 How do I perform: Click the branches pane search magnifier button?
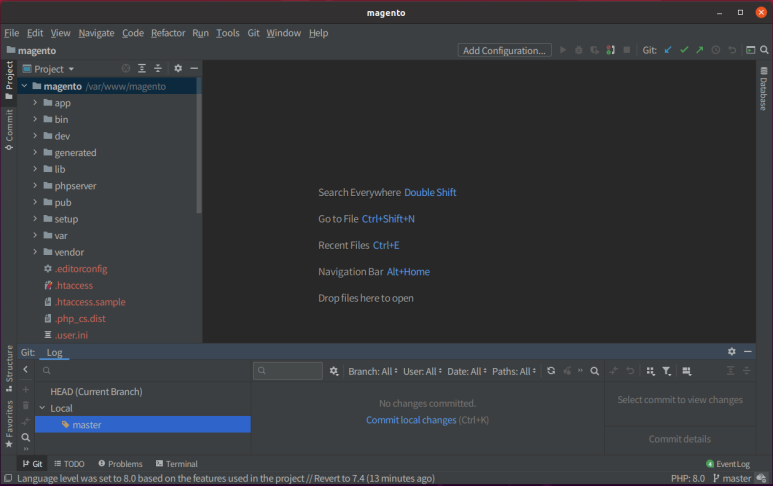coord(26,437)
